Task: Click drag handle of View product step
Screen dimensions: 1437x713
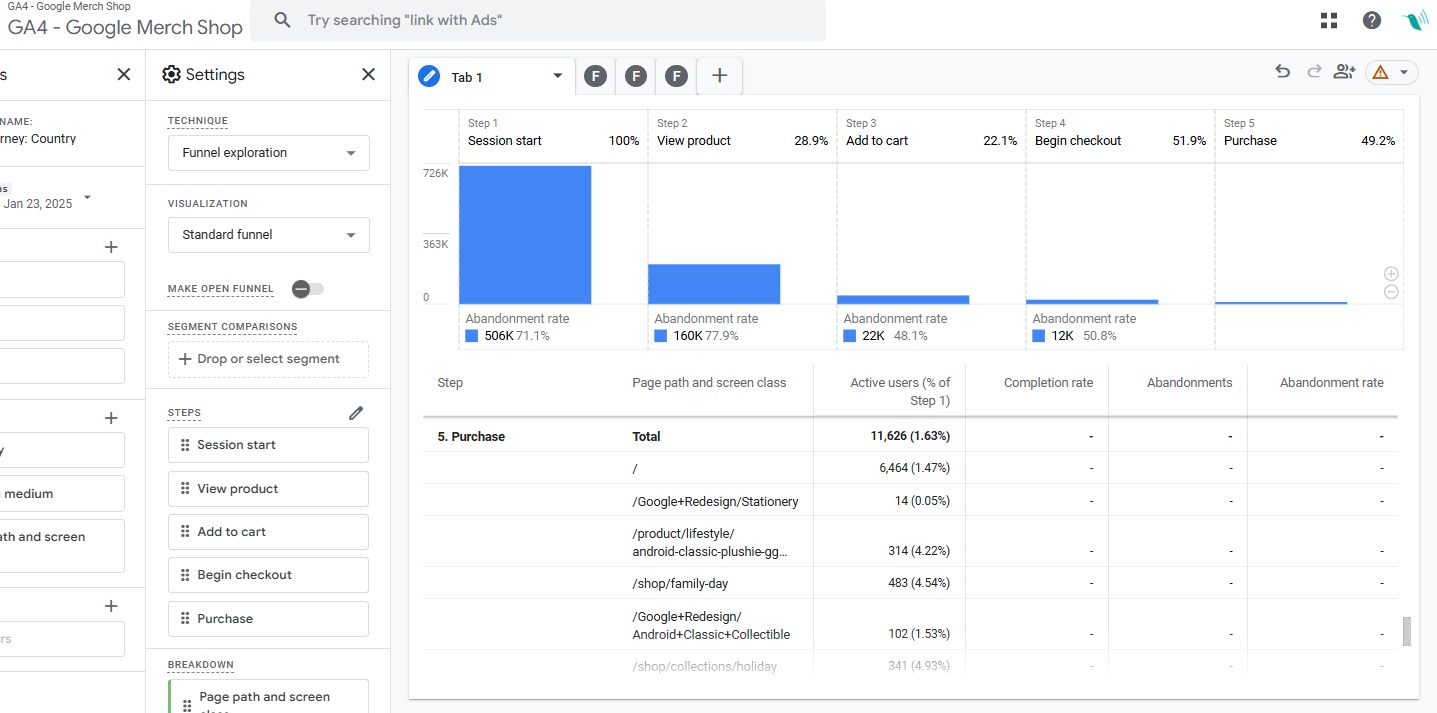Action: 185,489
